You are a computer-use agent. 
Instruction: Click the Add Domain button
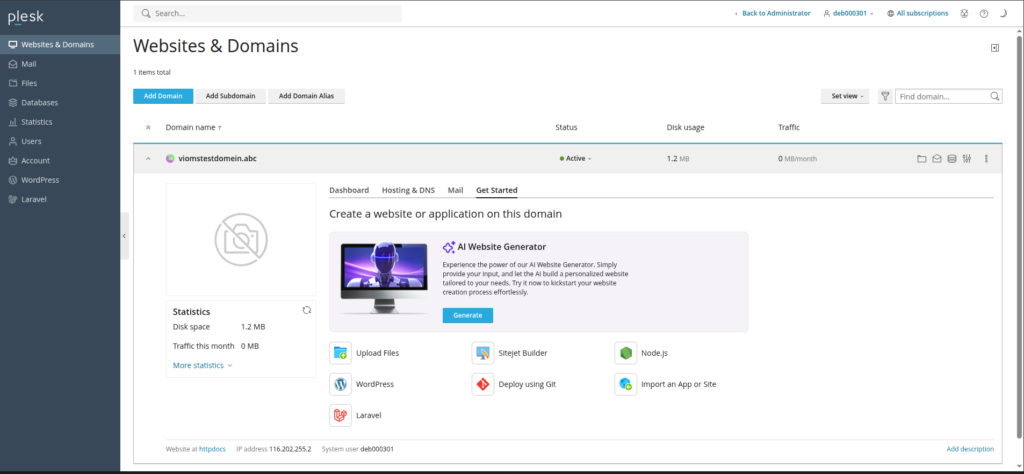(x=163, y=96)
